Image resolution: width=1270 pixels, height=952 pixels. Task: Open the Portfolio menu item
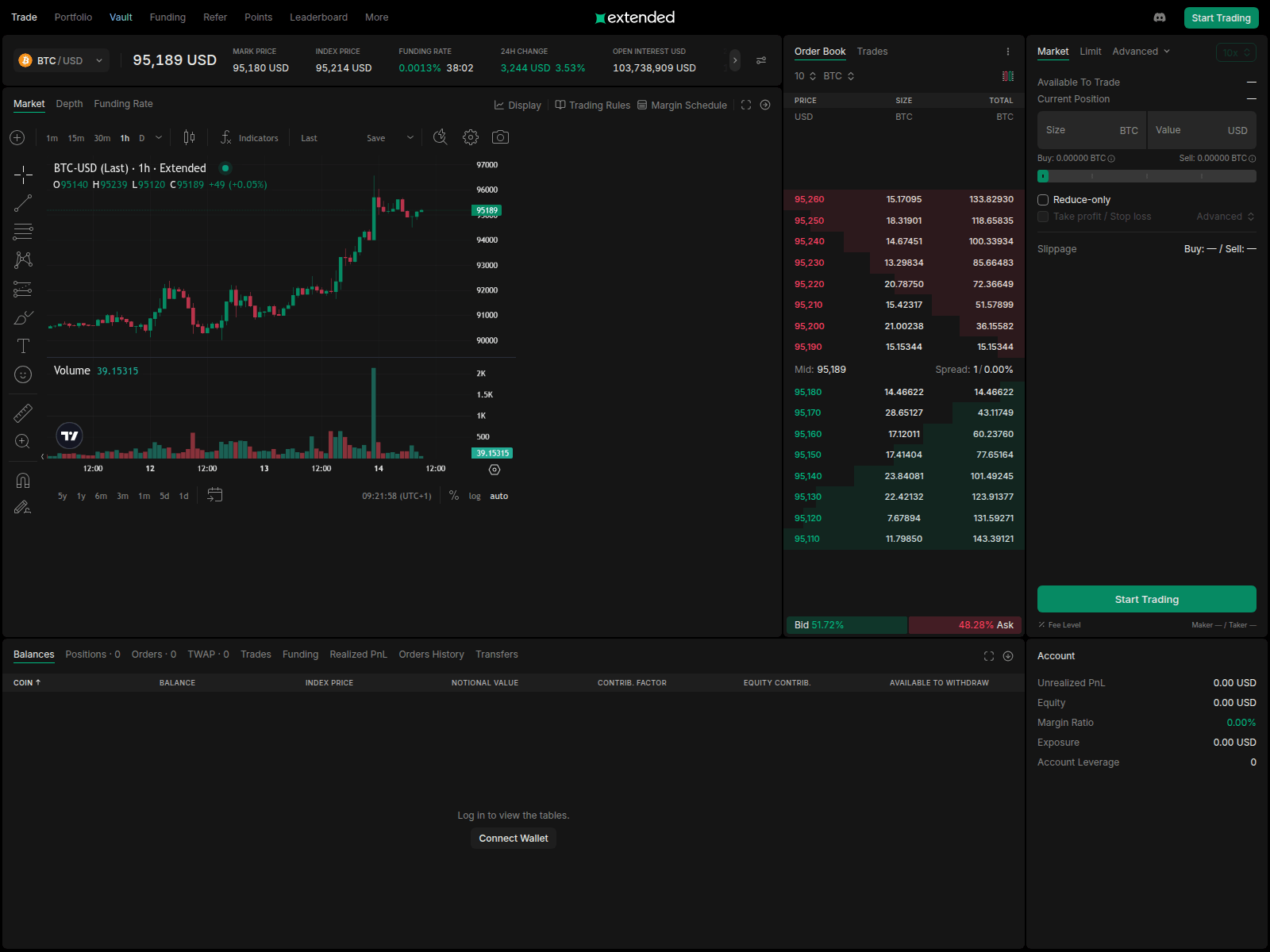73,17
